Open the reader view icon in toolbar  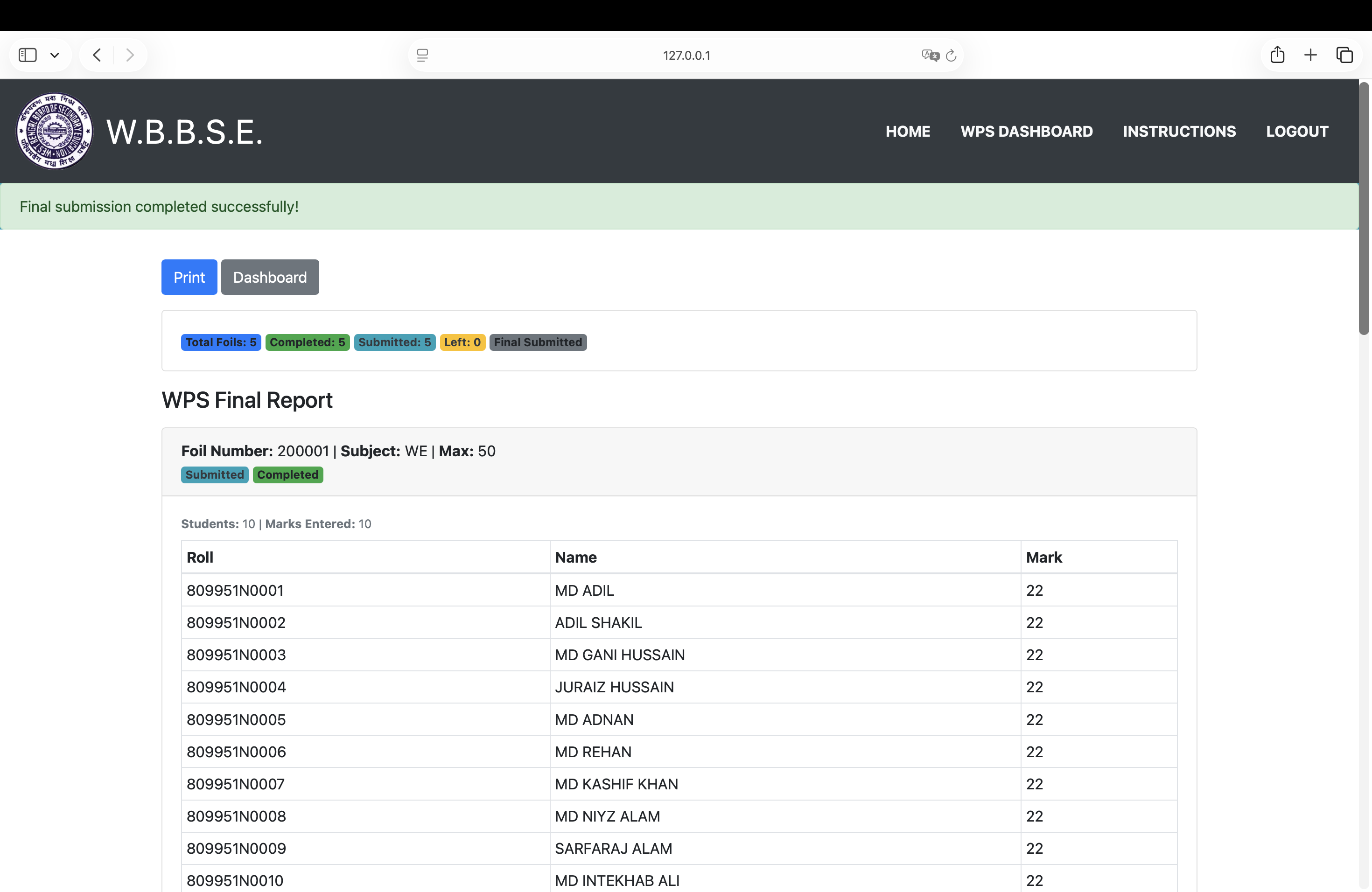pyautogui.click(x=423, y=55)
